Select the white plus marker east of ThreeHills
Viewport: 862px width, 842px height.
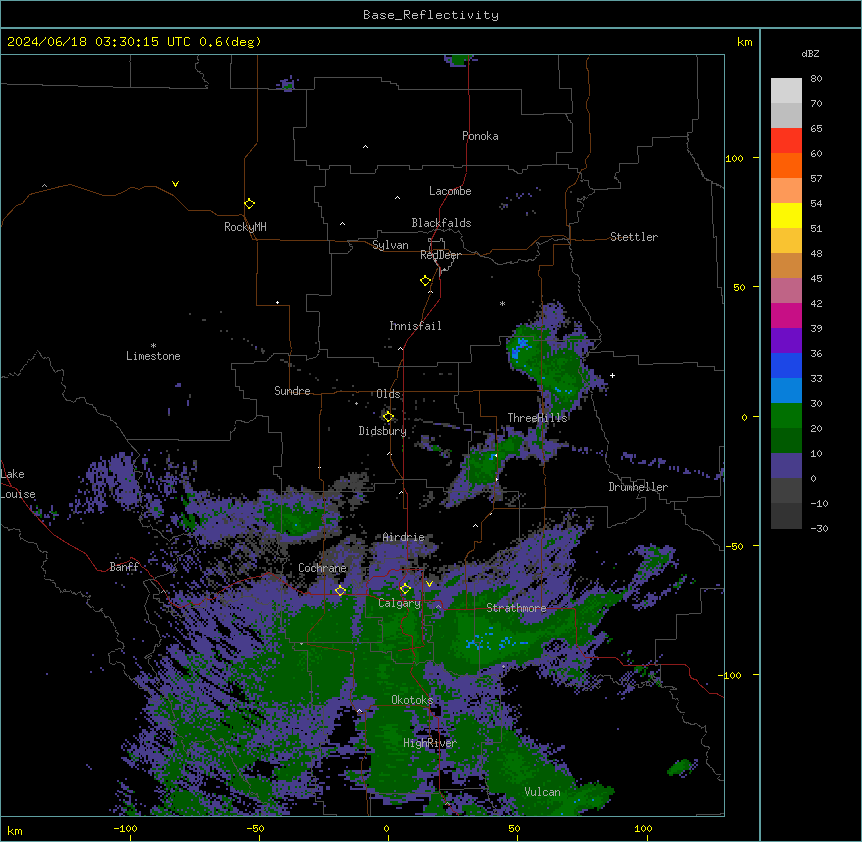coord(612,375)
